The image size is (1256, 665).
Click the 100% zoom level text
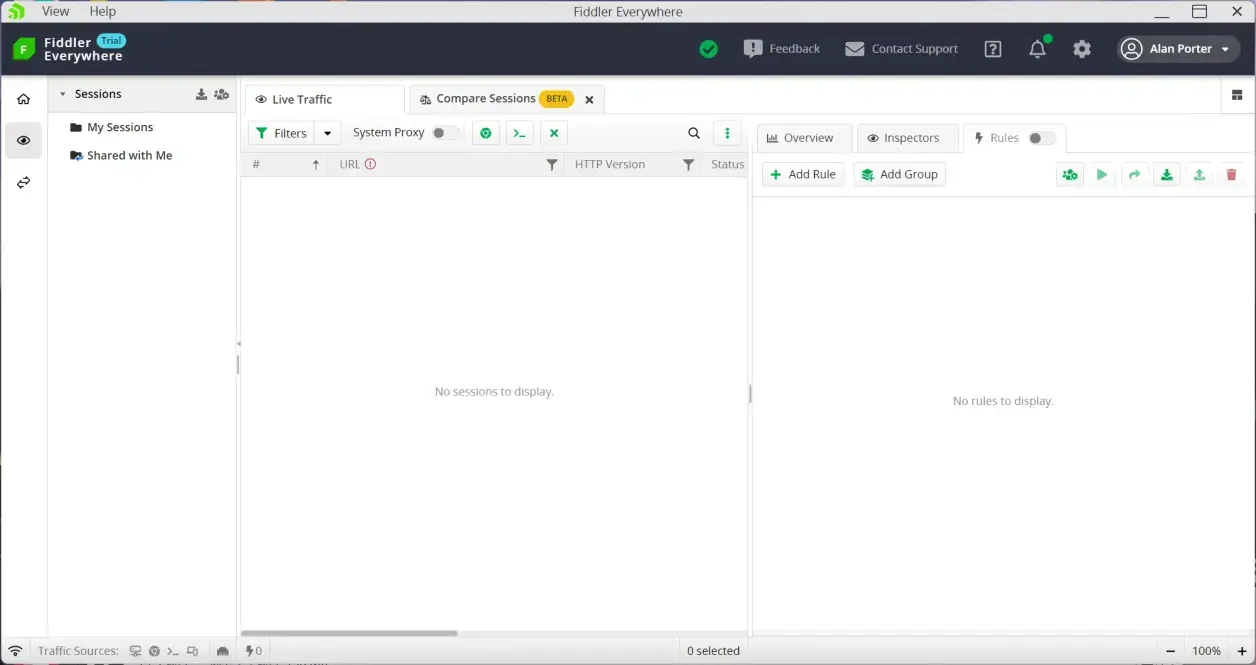tap(1206, 651)
